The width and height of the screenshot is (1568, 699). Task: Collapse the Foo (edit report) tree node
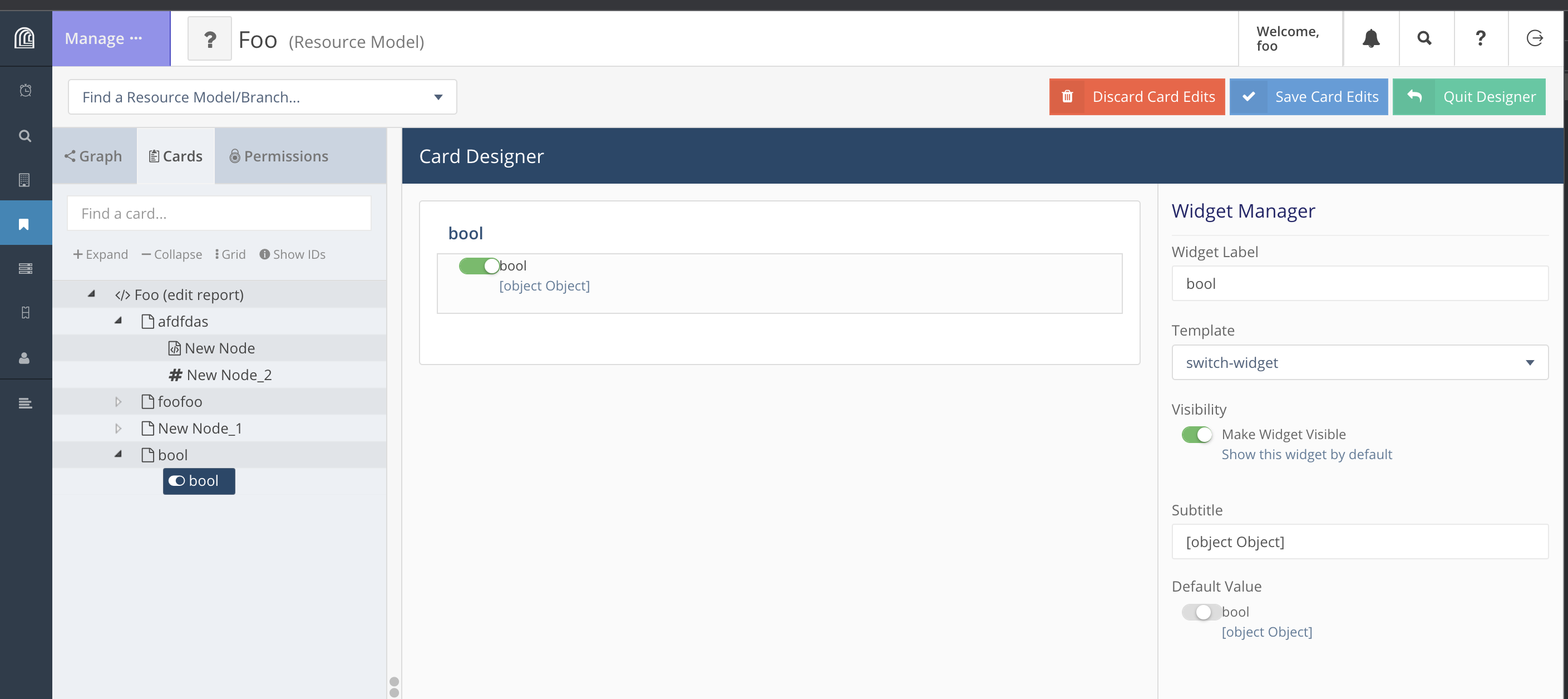(91, 294)
